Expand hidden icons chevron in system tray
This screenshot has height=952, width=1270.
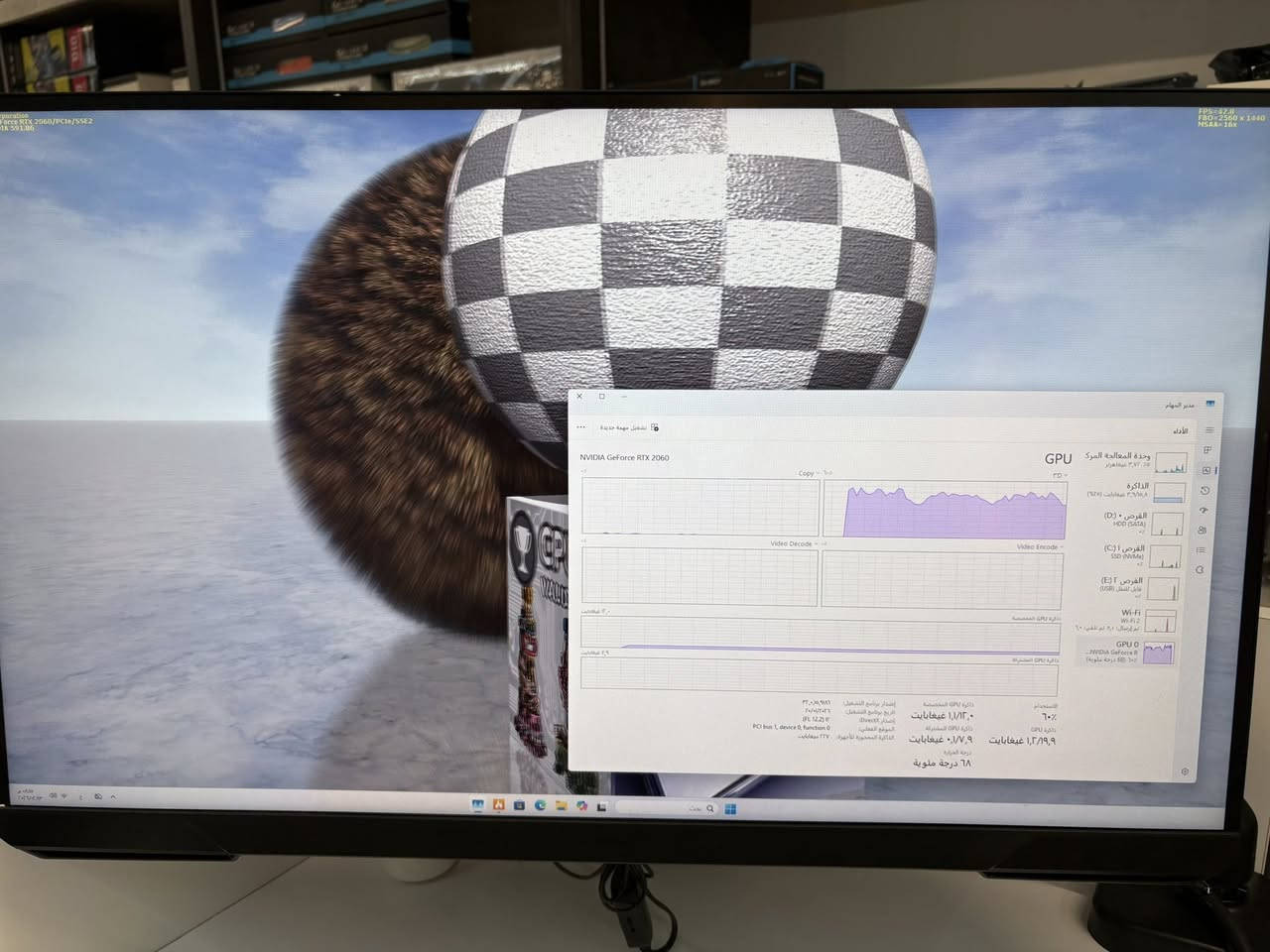coord(114,796)
